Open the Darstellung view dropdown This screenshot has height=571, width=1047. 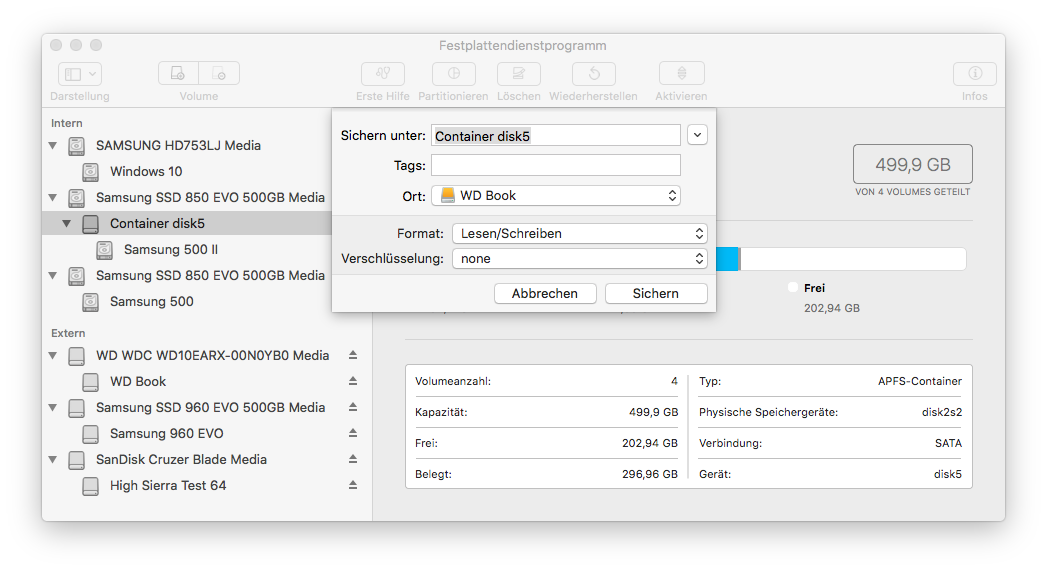[x=80, y=74]
